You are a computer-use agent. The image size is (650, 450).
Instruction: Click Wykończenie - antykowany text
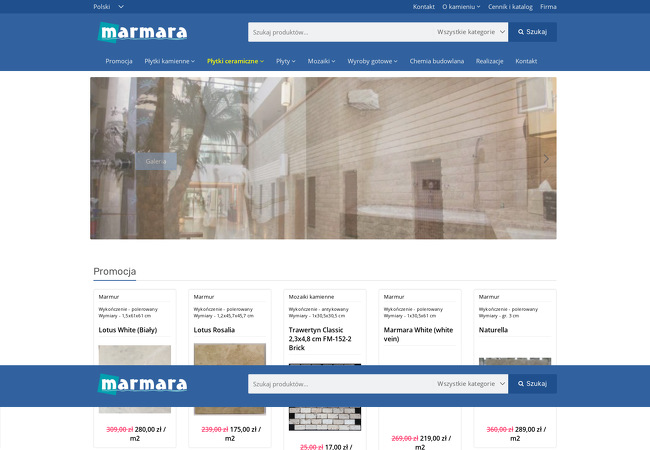(318, 309)
